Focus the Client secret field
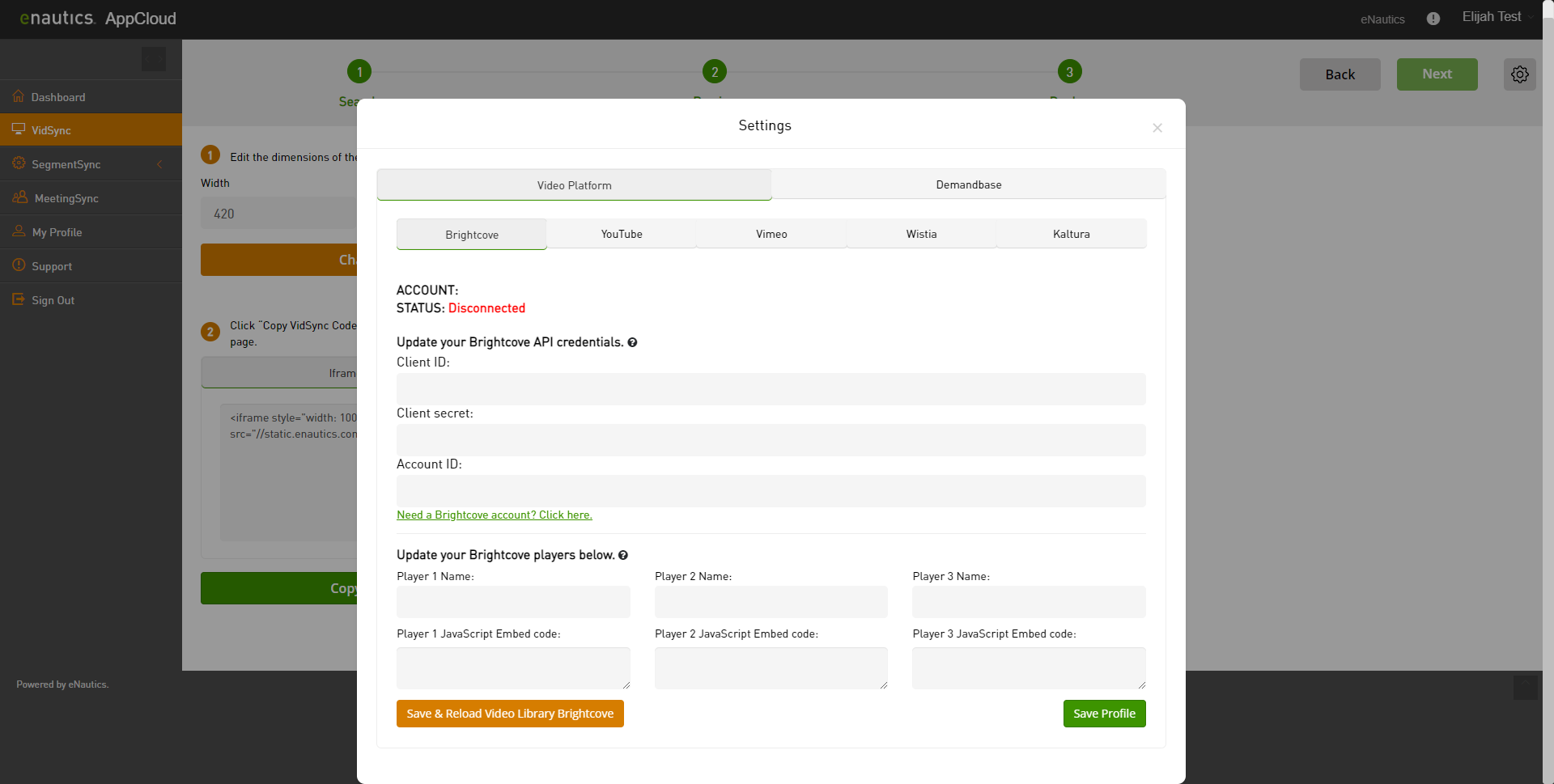 click(x=771, y=440)
